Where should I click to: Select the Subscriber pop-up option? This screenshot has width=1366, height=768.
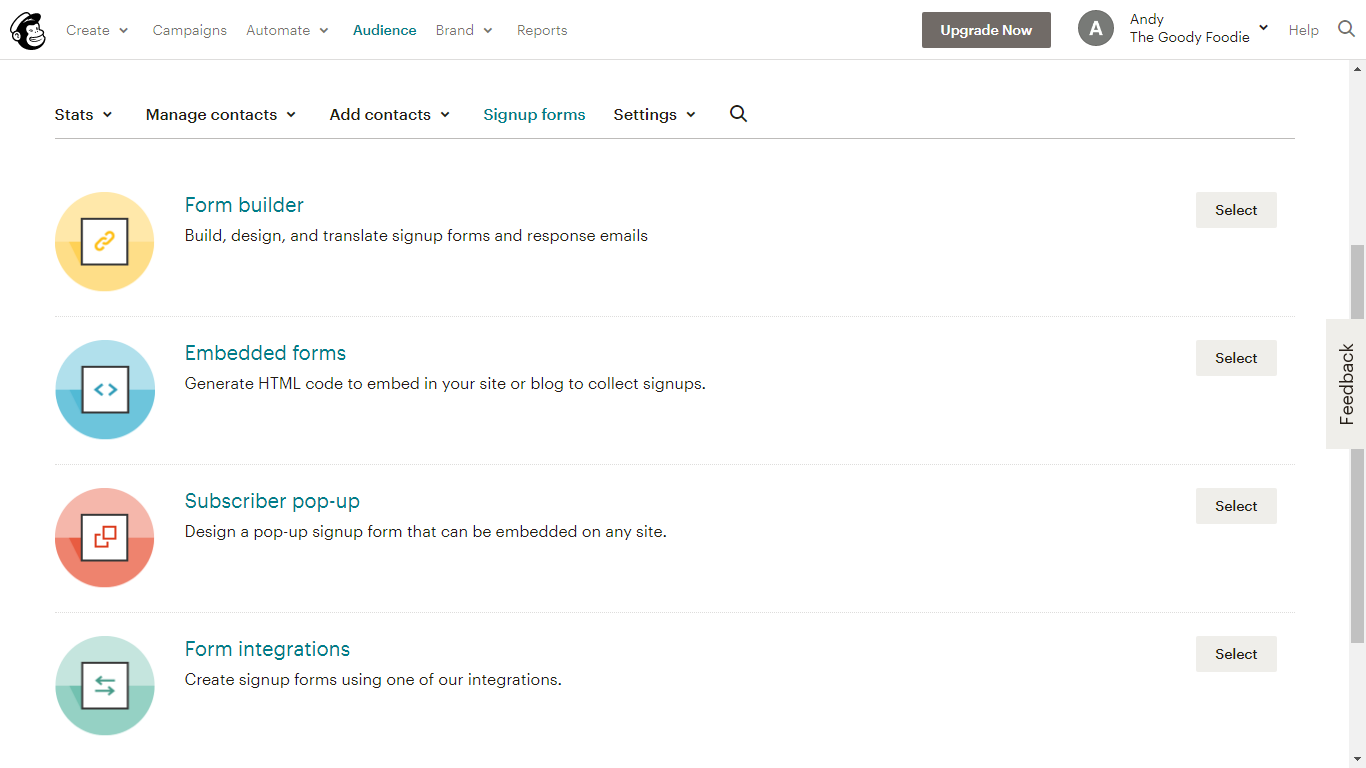click(x=1236, y=506)
